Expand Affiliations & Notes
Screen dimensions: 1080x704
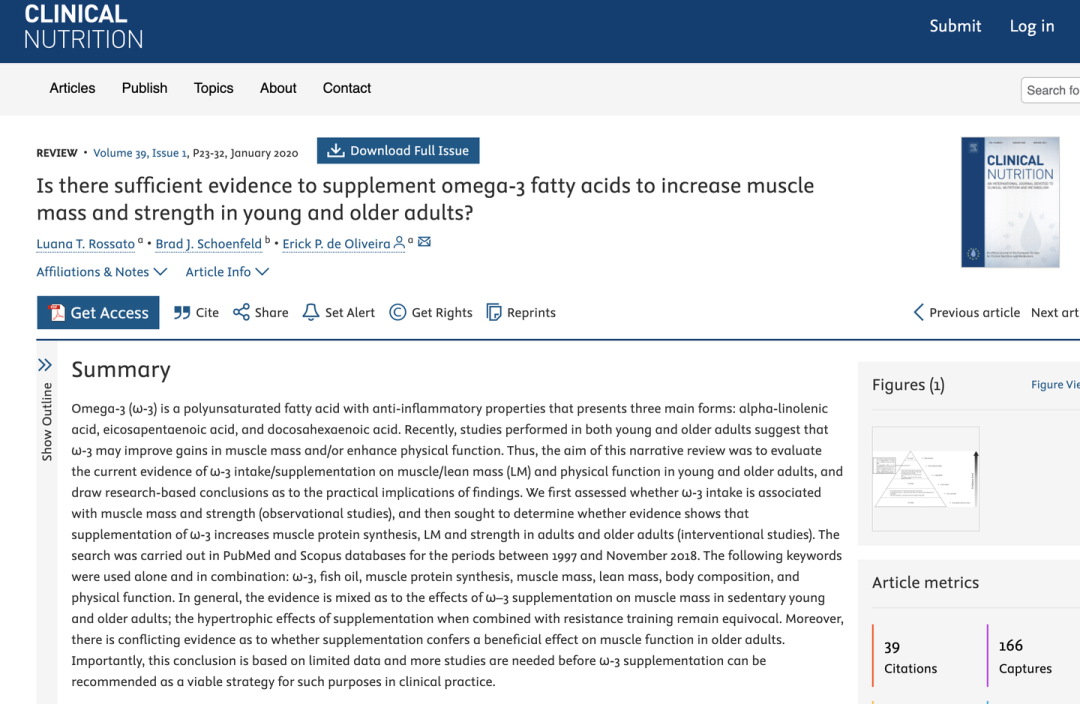[x=101, y=272]
